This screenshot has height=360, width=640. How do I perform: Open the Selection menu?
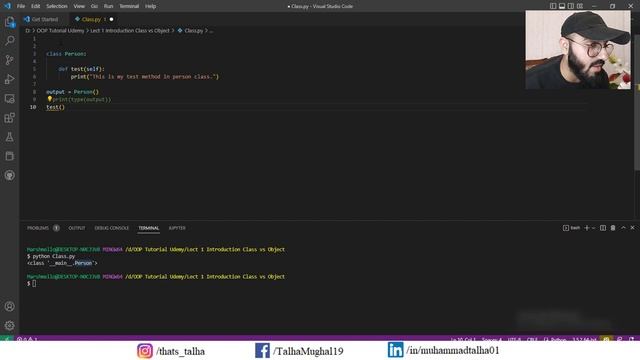tap(57, 6)
